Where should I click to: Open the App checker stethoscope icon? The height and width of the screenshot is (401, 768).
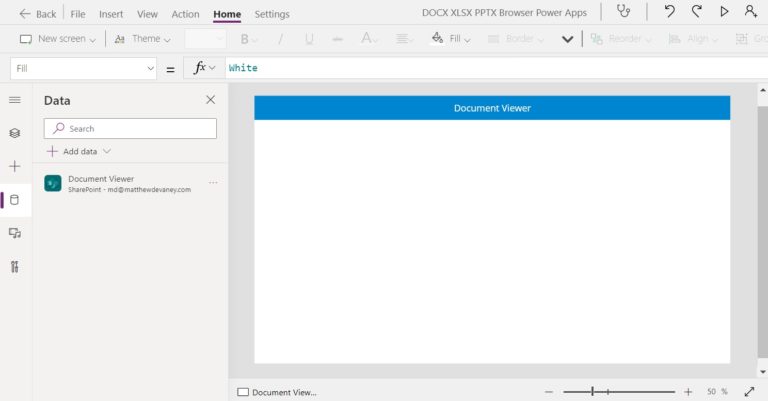[x=624, y=12]
